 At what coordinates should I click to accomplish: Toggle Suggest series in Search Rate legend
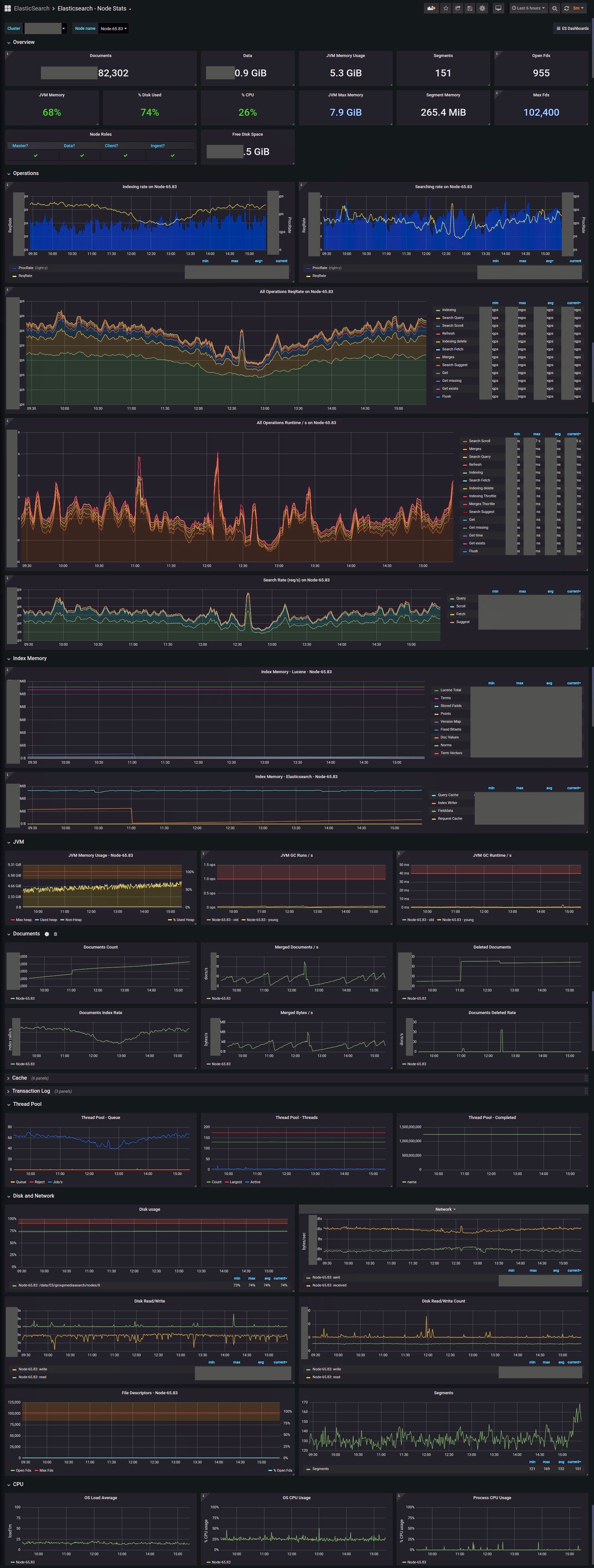(x=463, y=622)
